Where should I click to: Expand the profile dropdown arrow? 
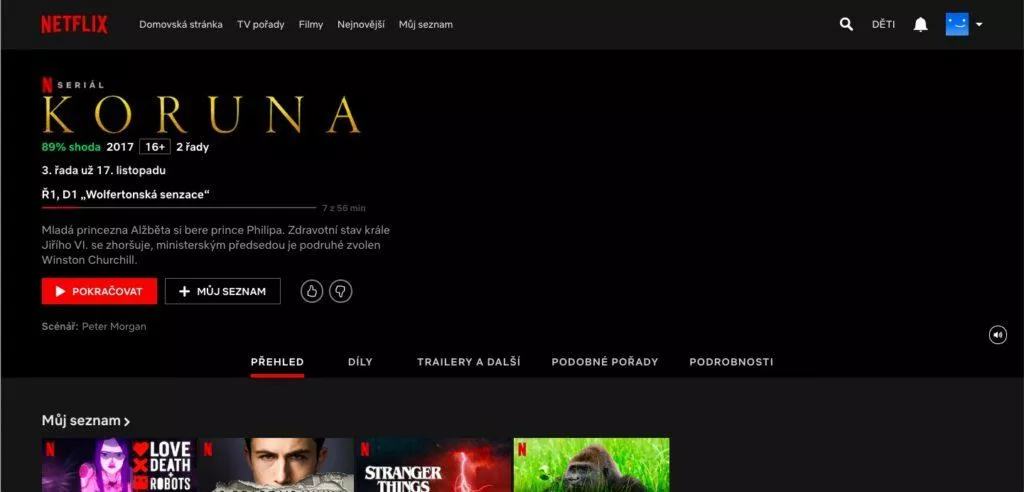point(979,25)
